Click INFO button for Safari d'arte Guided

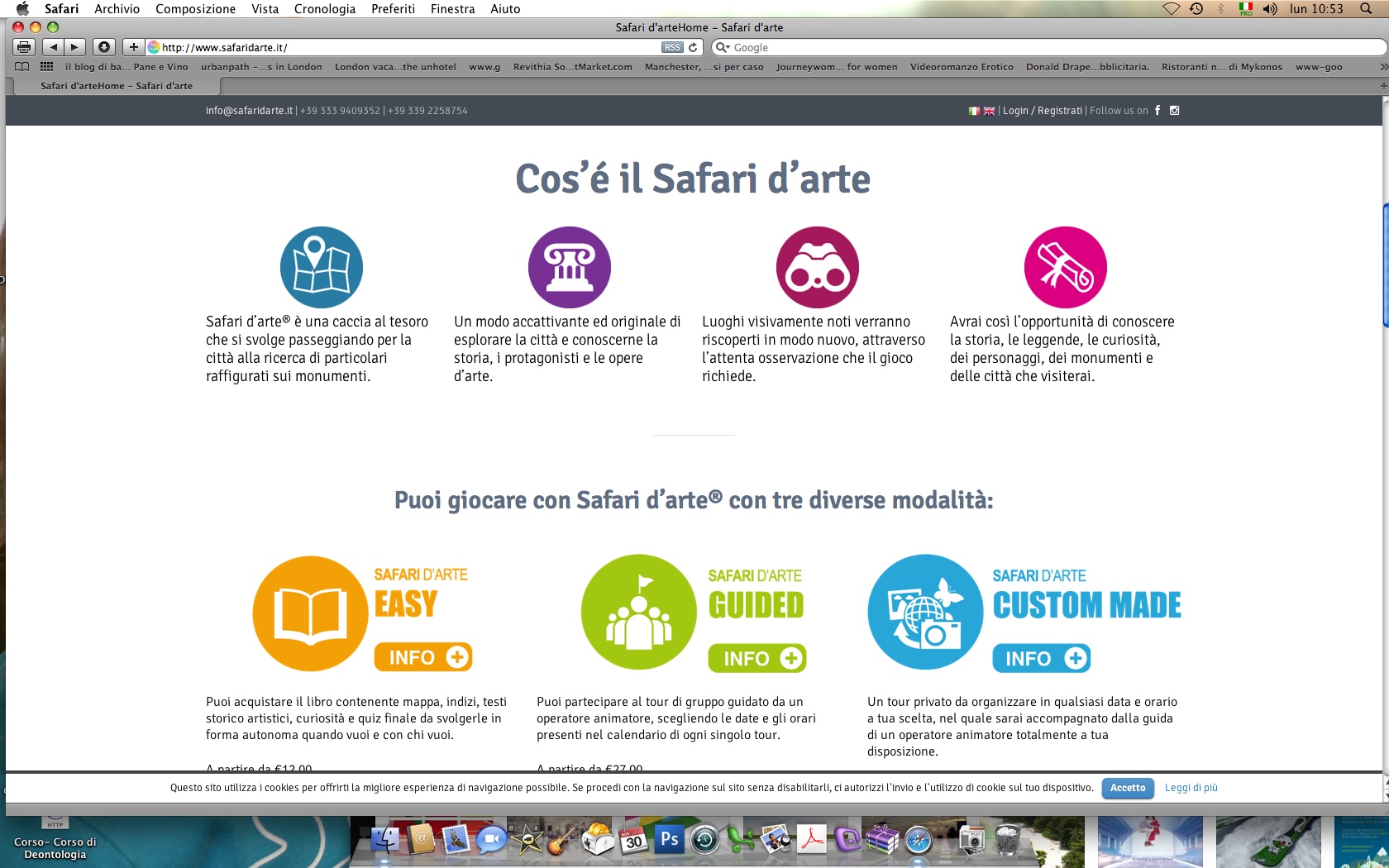click(757, 659)
